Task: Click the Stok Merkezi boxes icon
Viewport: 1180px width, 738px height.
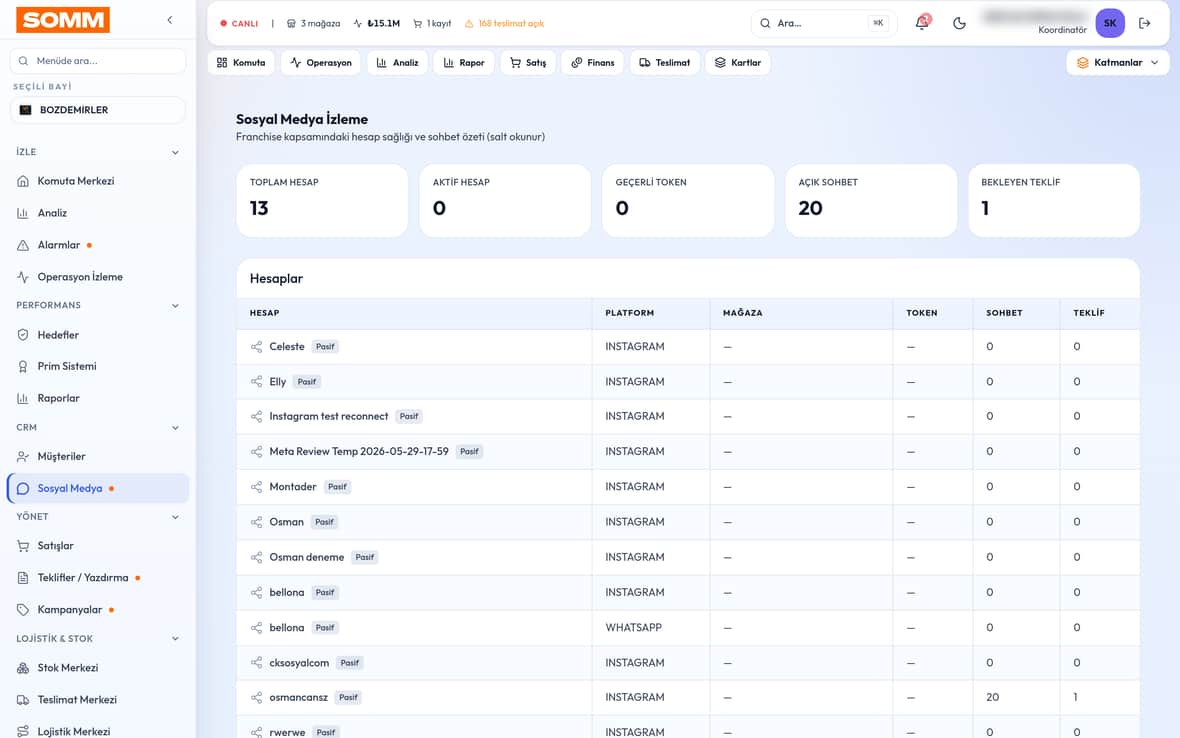Action: pos(23,668)
